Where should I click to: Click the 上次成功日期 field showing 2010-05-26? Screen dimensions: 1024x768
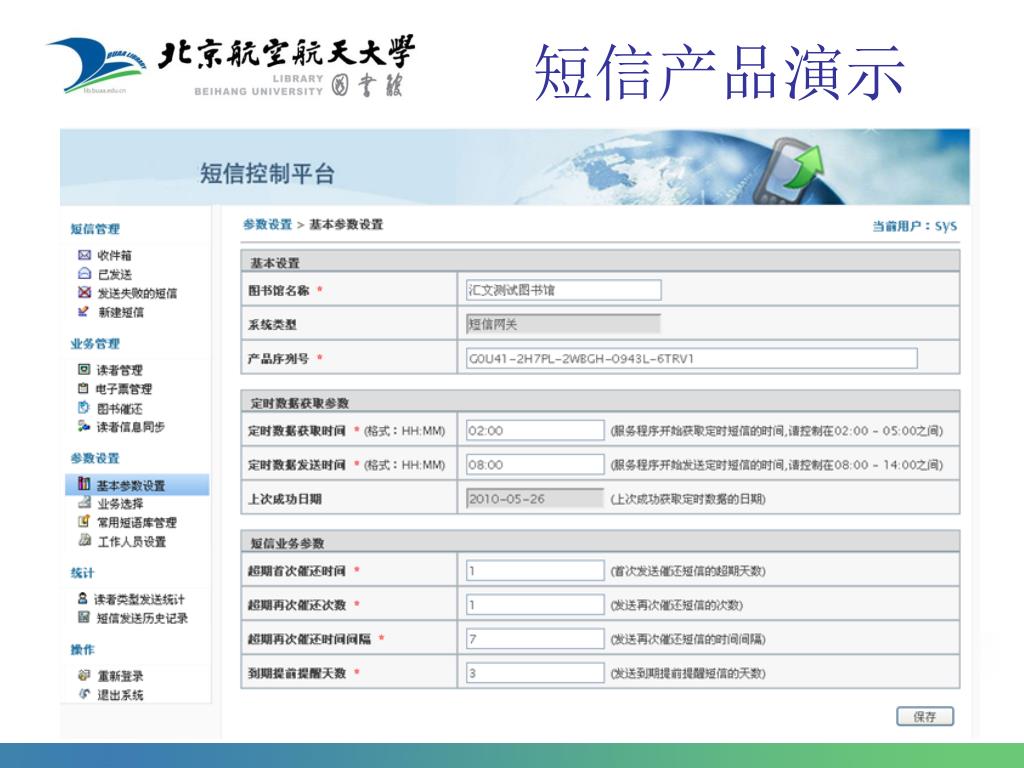535,498
